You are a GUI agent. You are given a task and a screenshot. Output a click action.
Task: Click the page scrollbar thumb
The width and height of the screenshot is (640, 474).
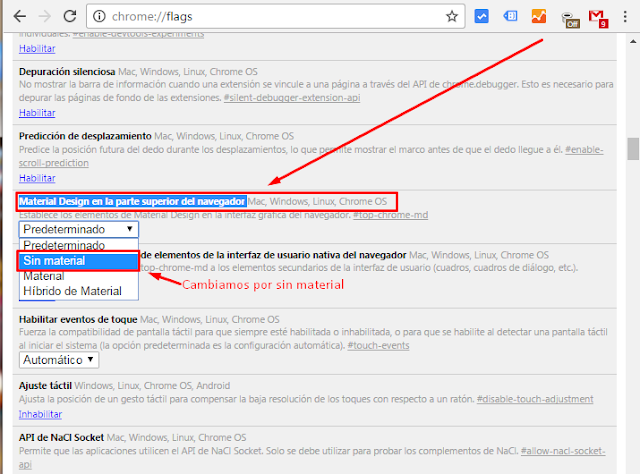633,149
